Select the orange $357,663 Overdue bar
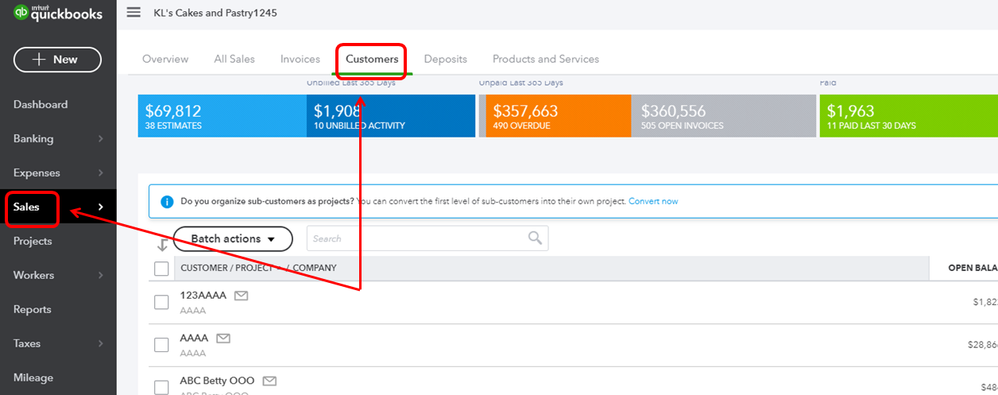The height and width of the screenshot is (395, 998). point(558,116)
